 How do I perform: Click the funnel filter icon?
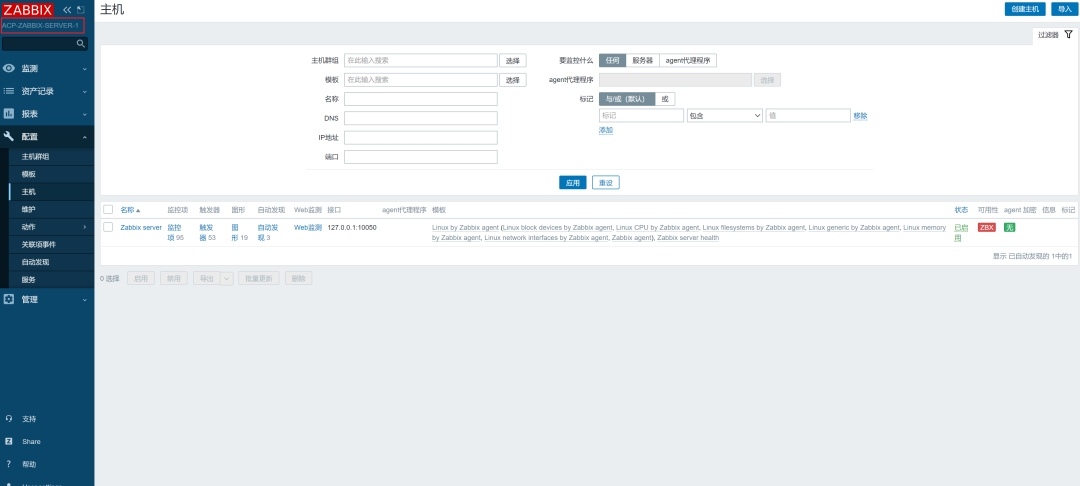[x=1068, y=34]
